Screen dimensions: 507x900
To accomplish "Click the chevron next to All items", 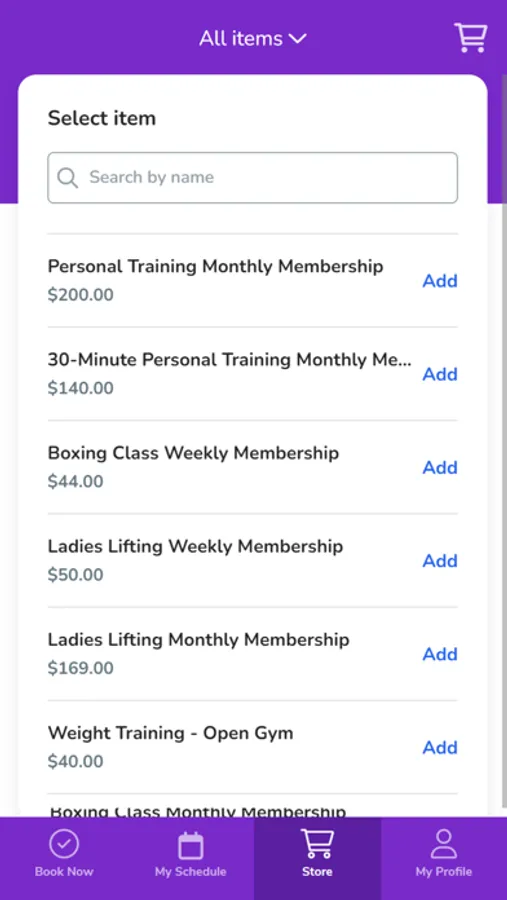I will click(x=297, y=39).
